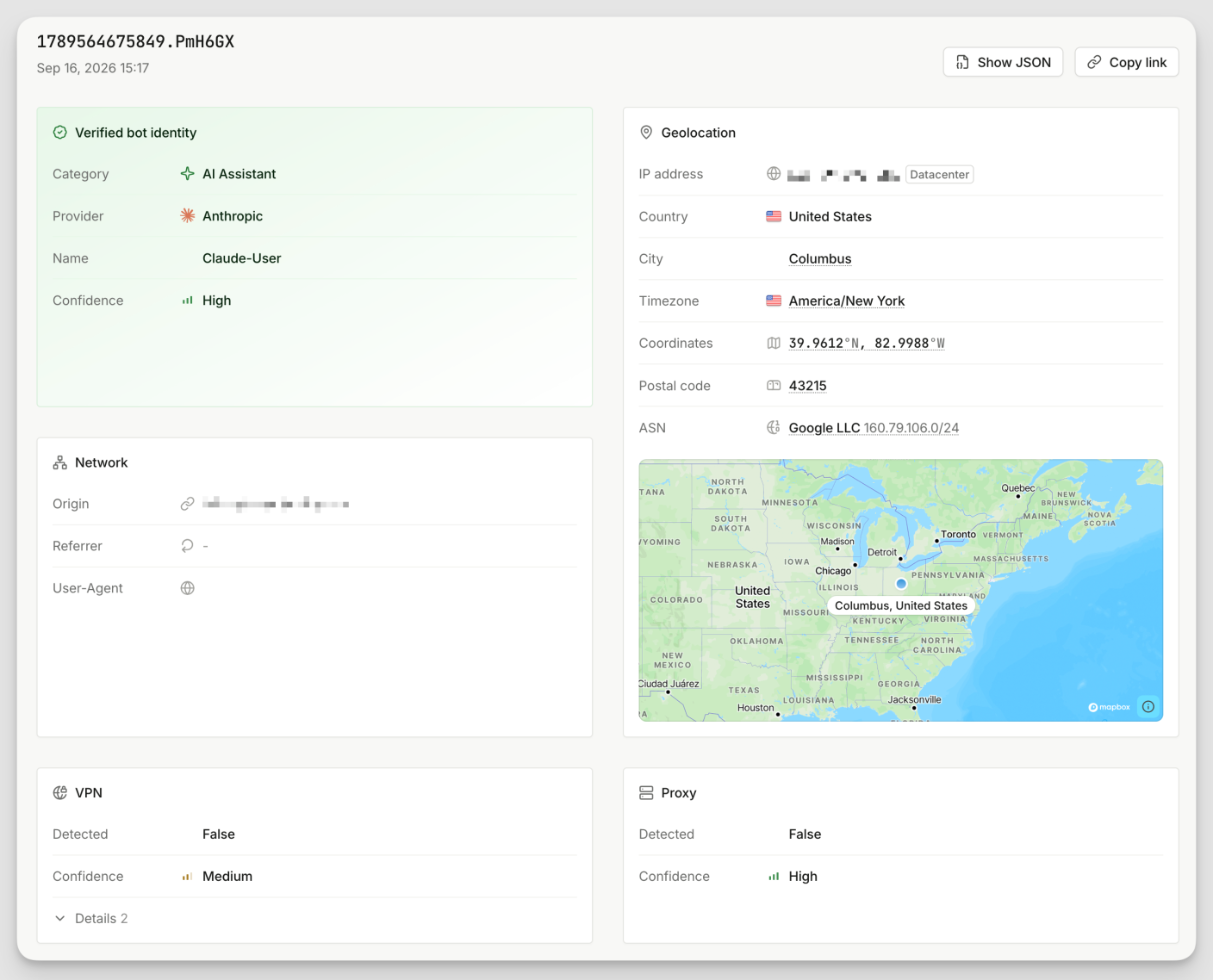
Task: Click the flag icon beside America/New York
Action: click(x=773, y=300)
